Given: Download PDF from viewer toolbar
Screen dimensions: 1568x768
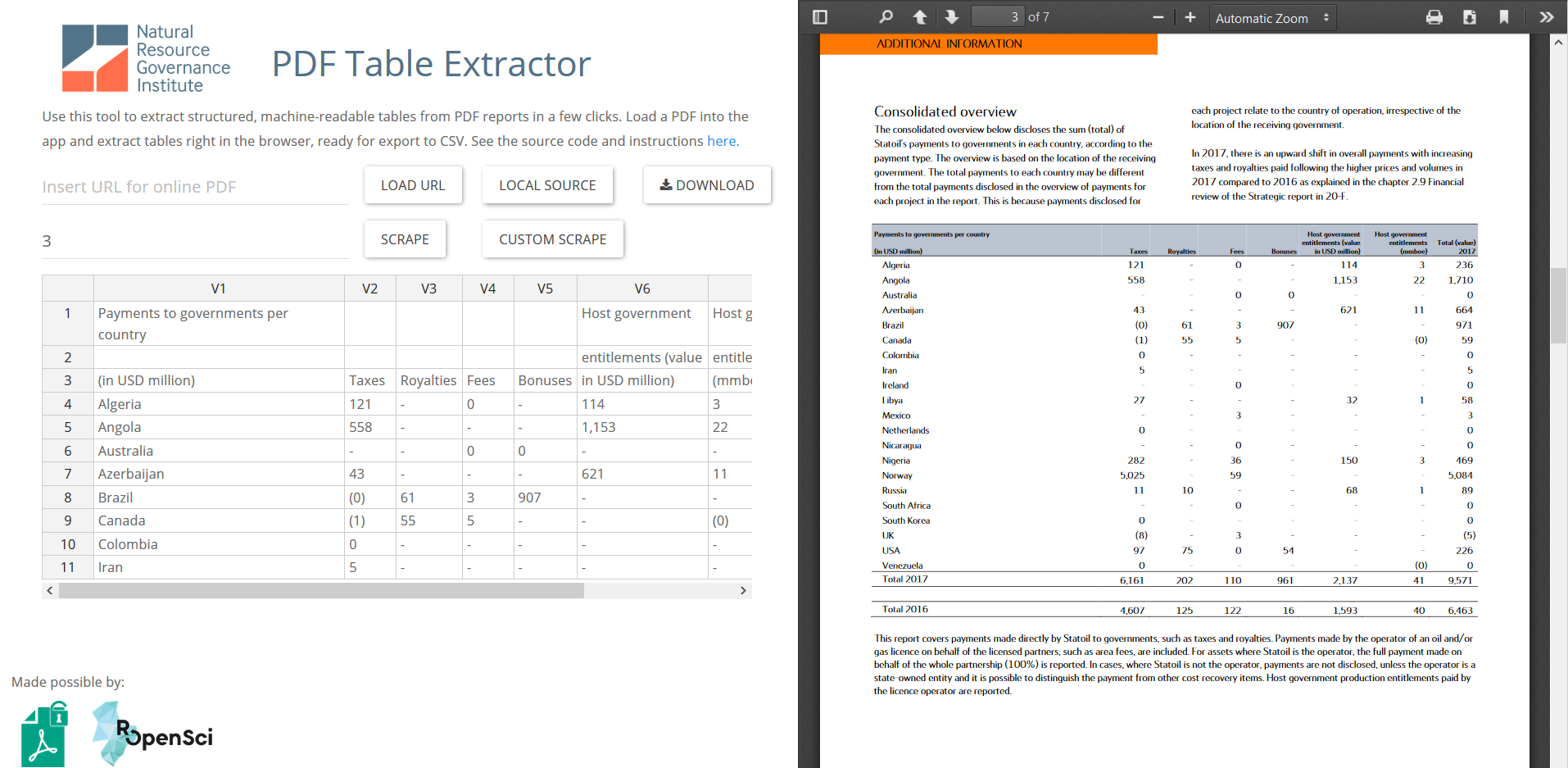Looking at the screenshot, I should click(1470, 17).
